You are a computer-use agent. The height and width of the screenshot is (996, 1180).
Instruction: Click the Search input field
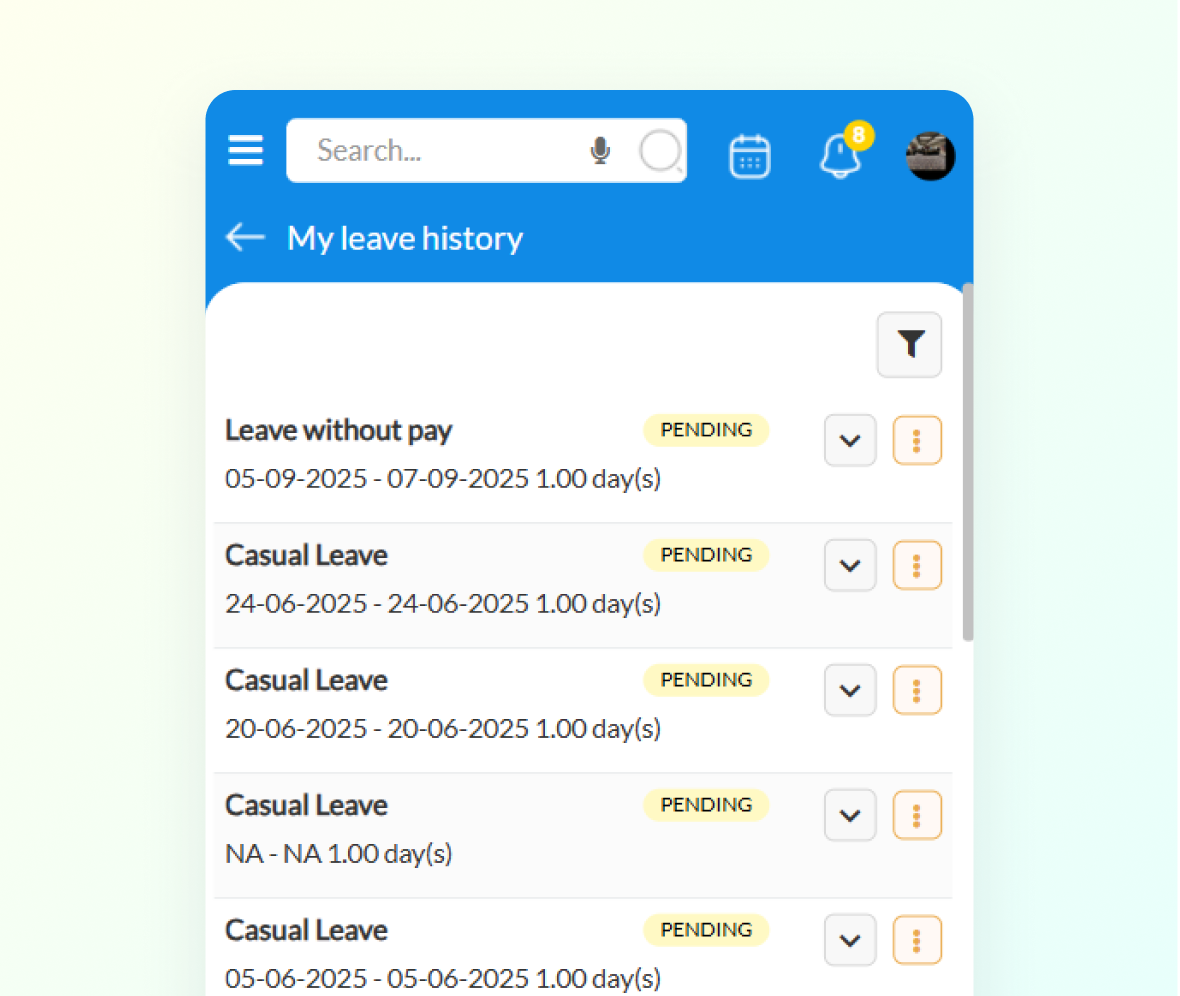[x=486, y=151]
